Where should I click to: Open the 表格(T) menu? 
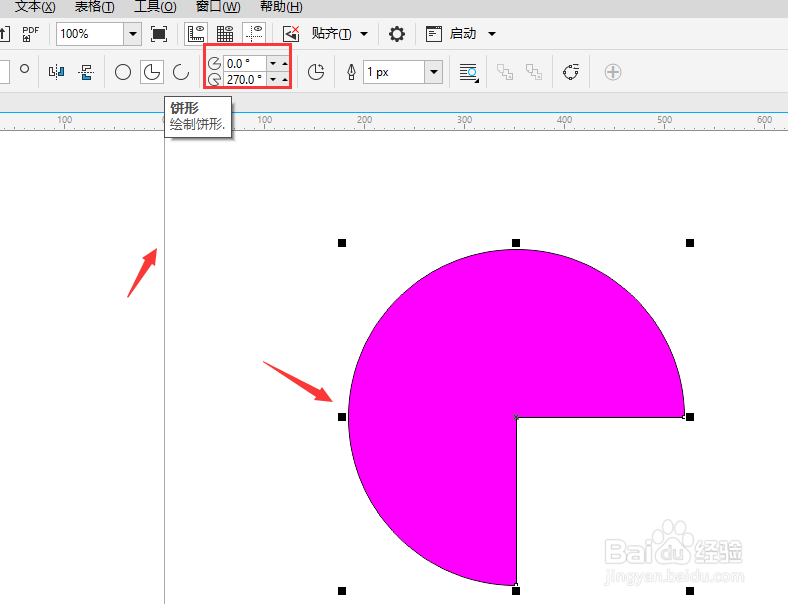[94, 7]
